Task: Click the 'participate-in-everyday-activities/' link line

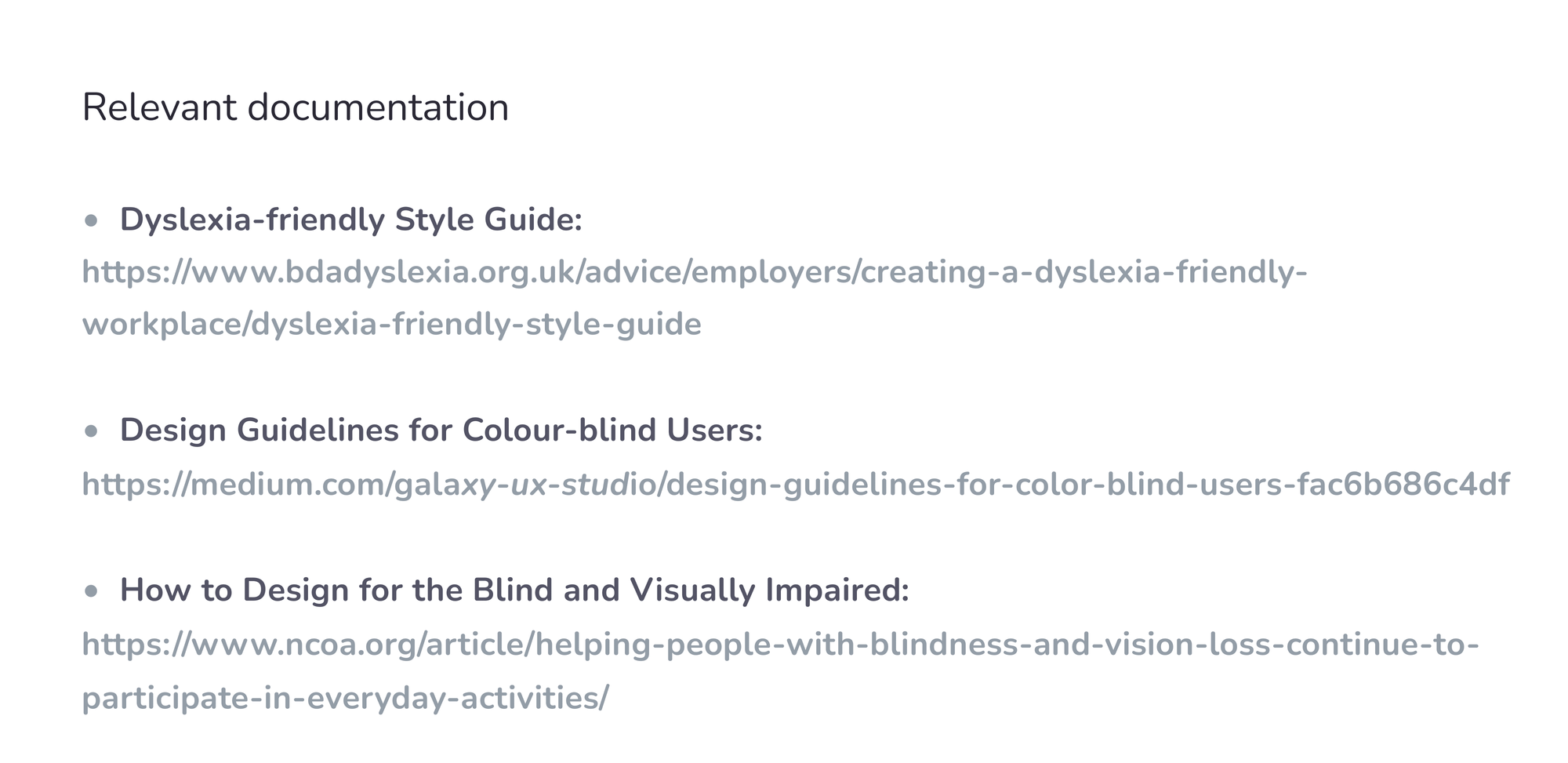Action: (345, 698)
